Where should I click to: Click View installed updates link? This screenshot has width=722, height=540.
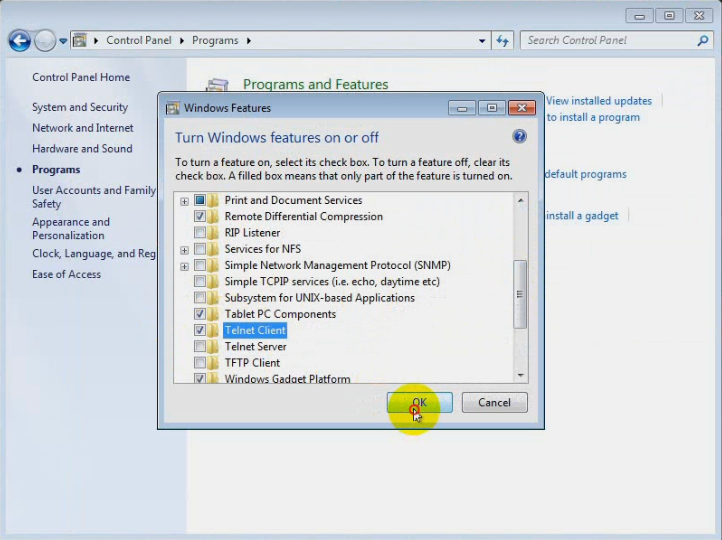coord(599,101)
